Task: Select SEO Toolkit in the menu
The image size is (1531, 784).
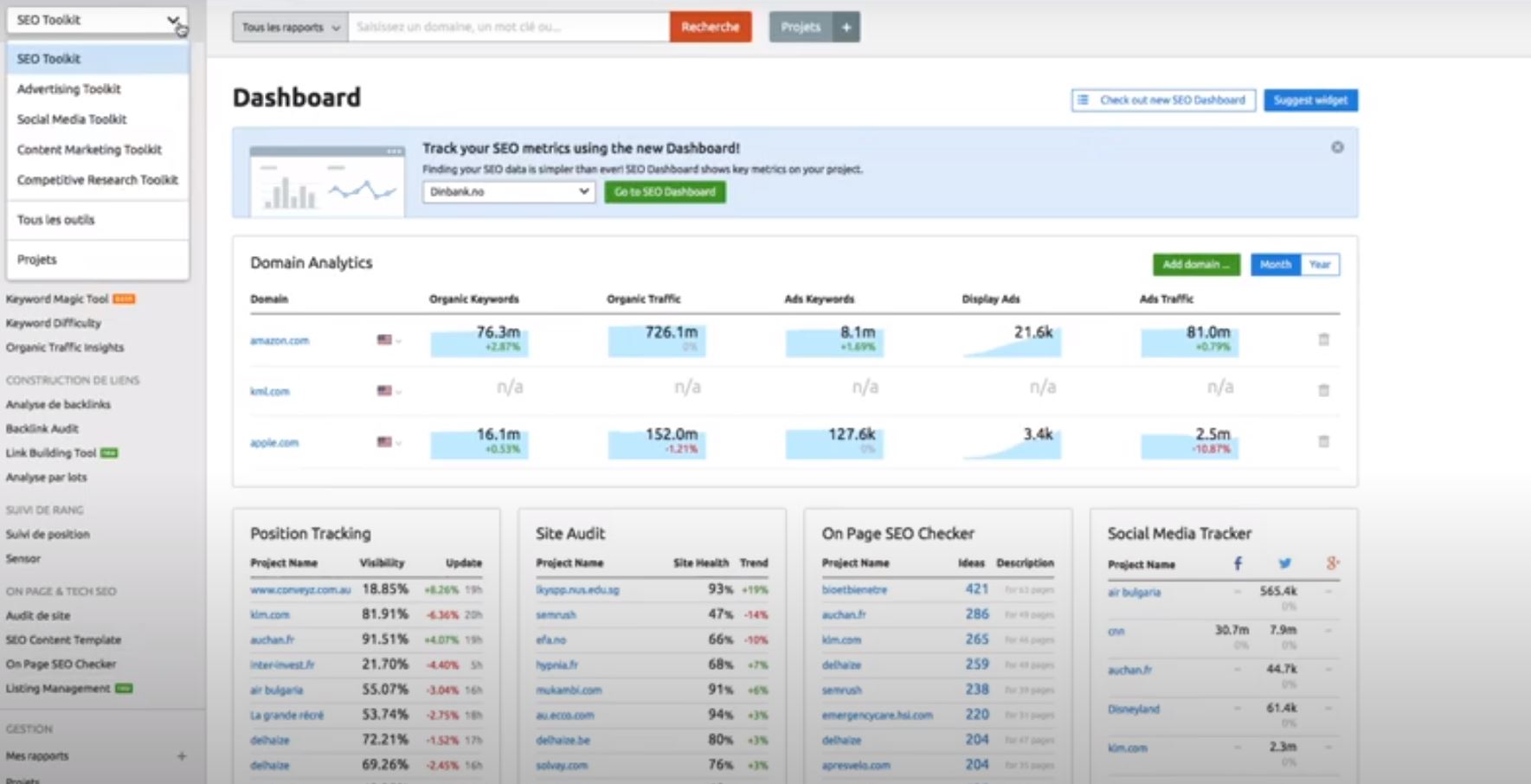Action: click(x=98, y=59)
